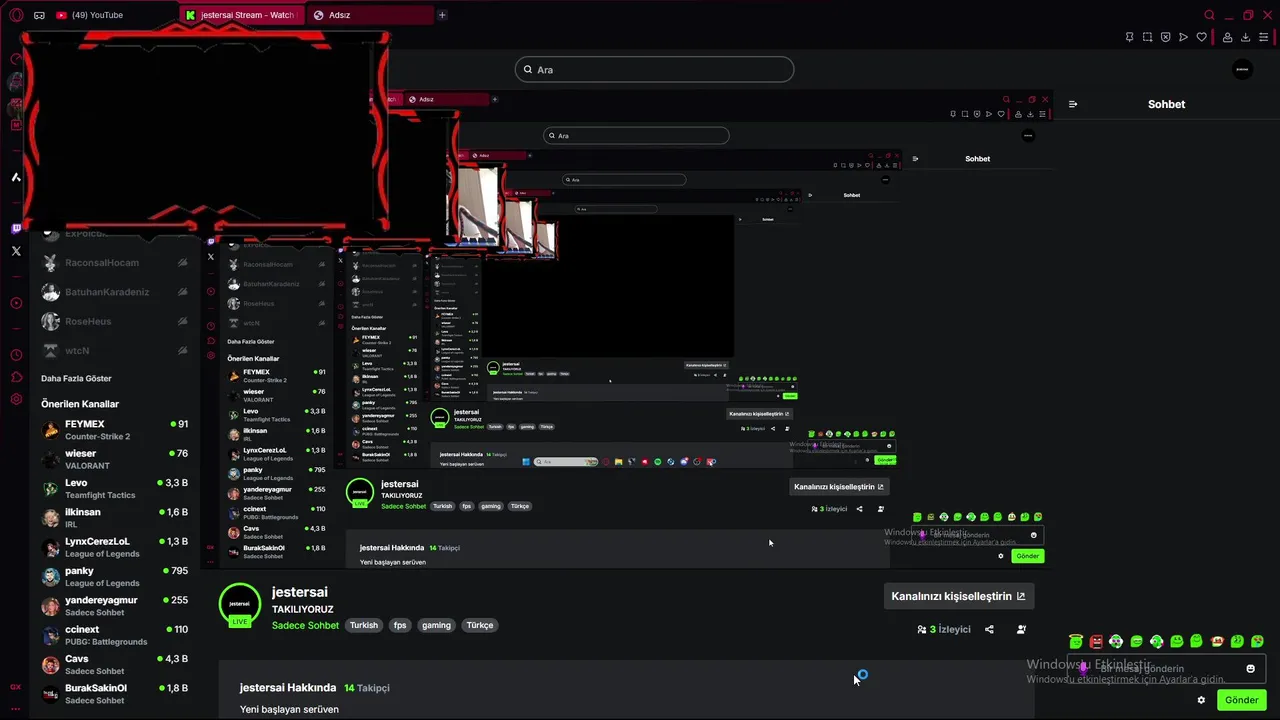Click the Ara search field
The image size is (1280, 720).
654,69
